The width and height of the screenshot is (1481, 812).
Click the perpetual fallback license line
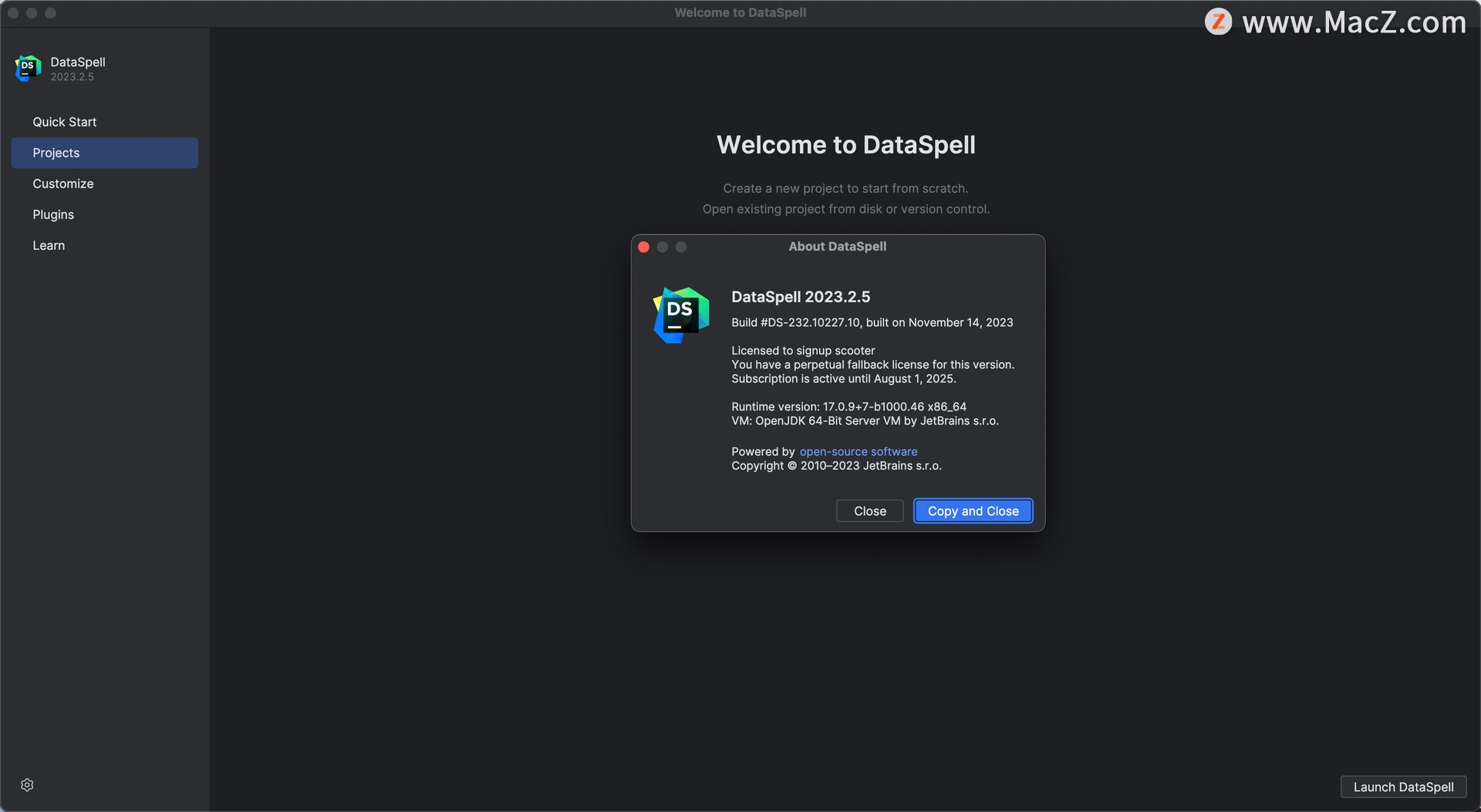(x=872, y=365)
